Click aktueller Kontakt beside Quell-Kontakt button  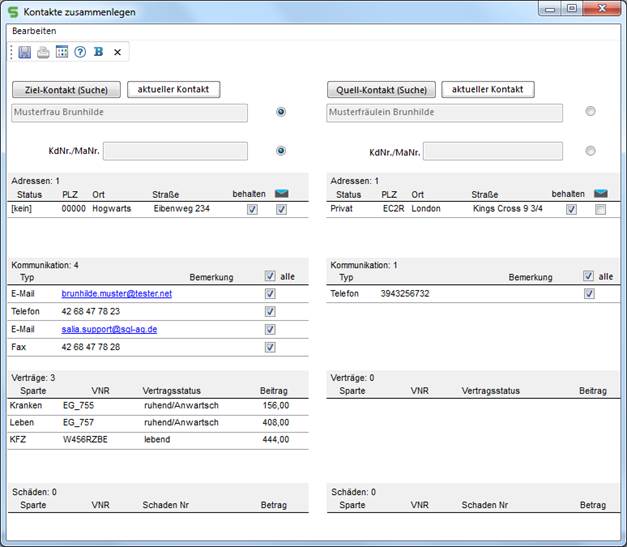488,90
